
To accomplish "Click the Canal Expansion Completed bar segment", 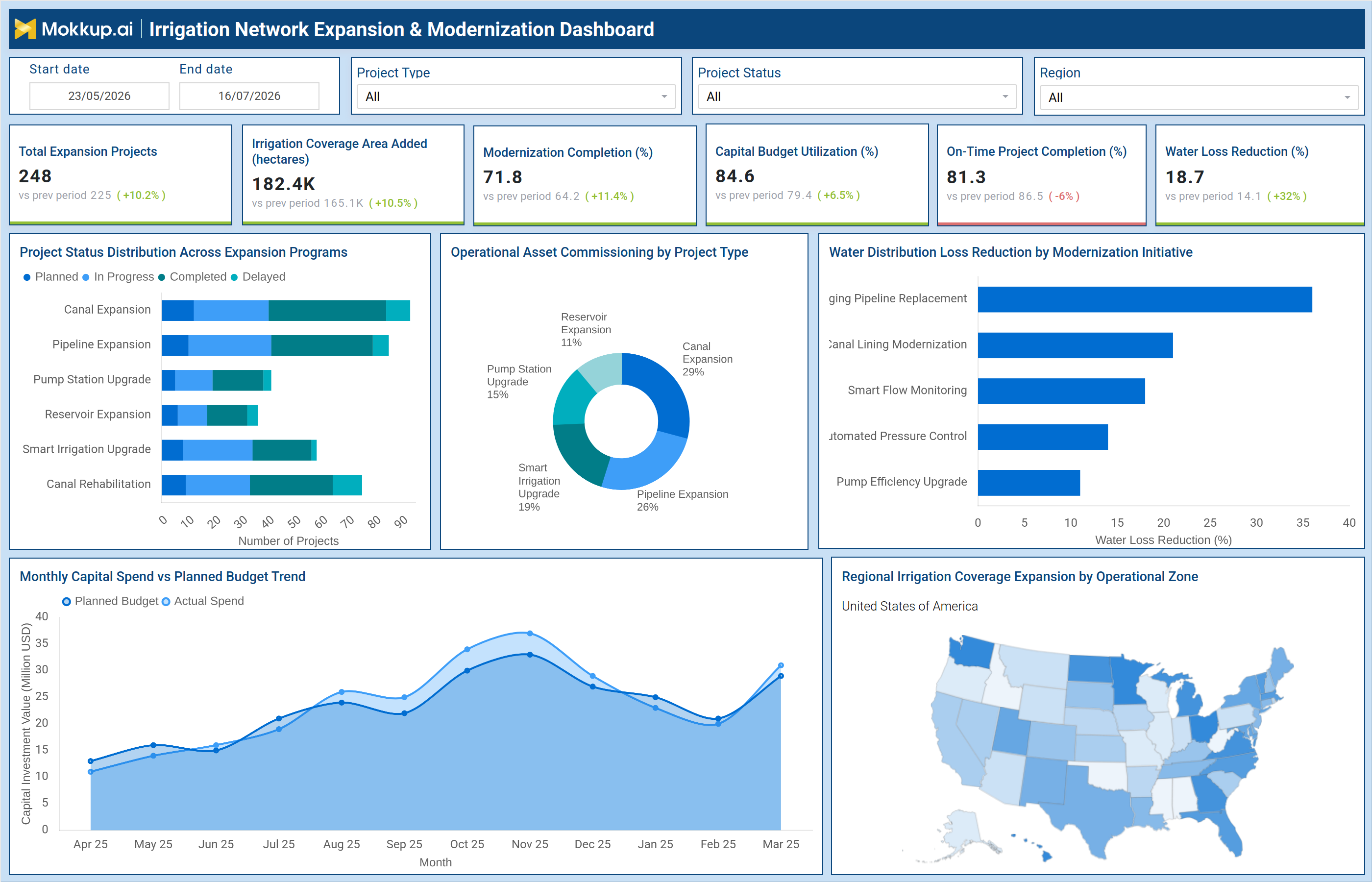I will pos(327,311).
